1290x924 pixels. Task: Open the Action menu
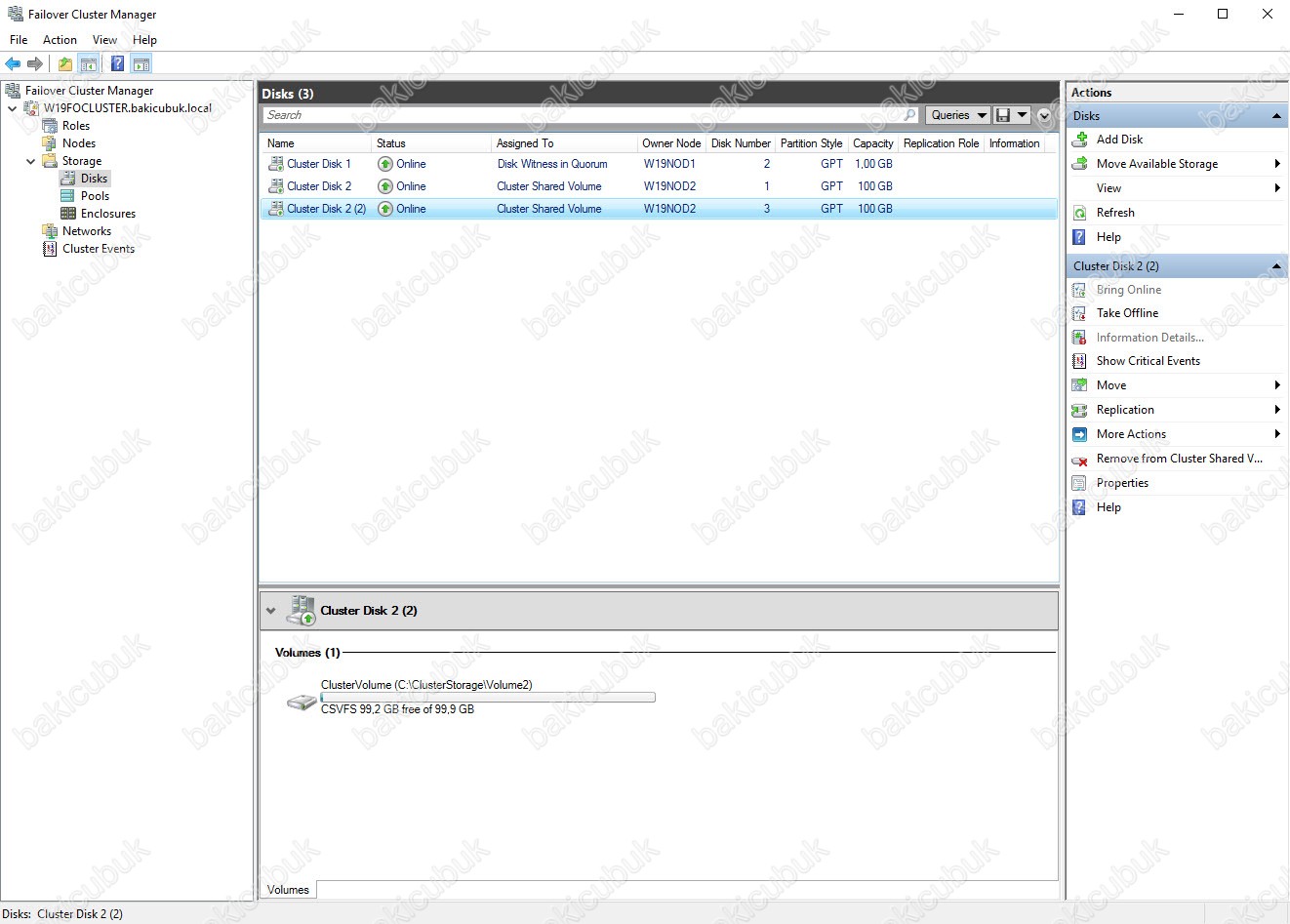(60, 40)
